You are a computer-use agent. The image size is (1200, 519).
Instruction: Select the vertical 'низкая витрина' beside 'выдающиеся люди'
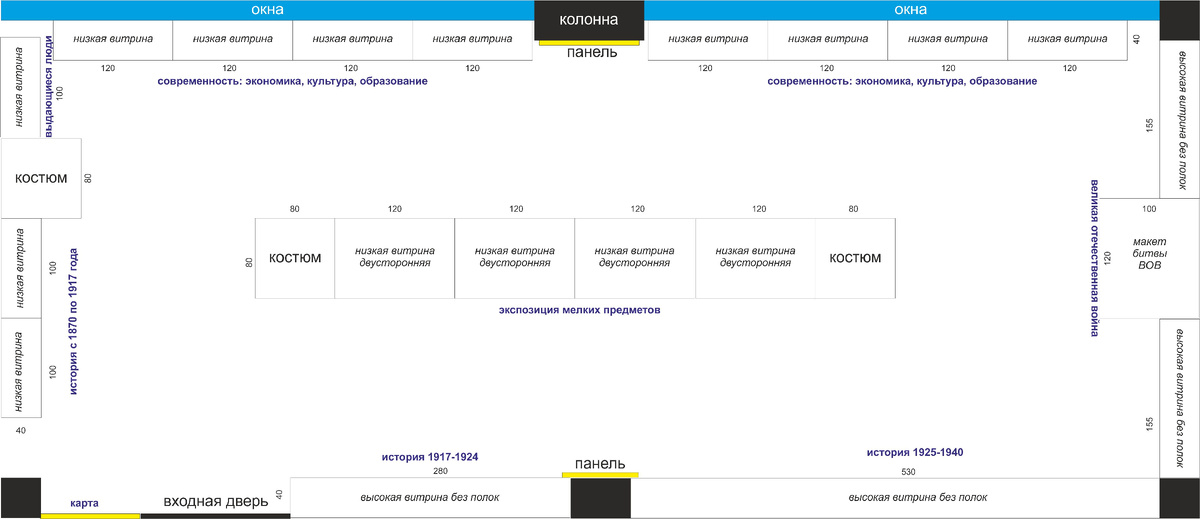pyautogui.click(x=21, y=88)
